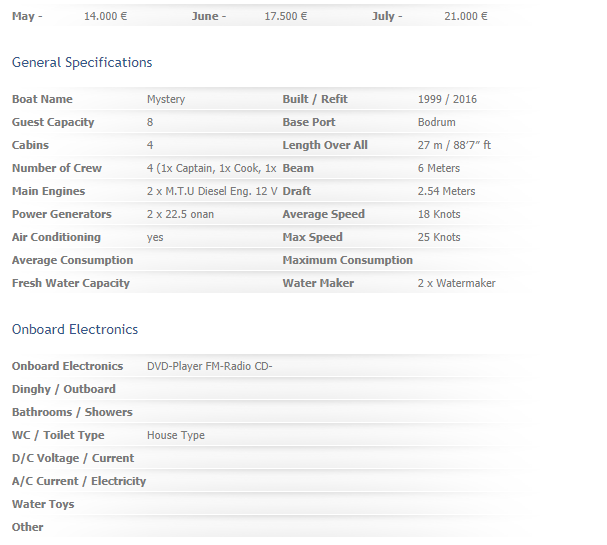Click the Water Toys row label
This screenshot has height=545, width=607.
pyautogui.click(x=43, y=504)
